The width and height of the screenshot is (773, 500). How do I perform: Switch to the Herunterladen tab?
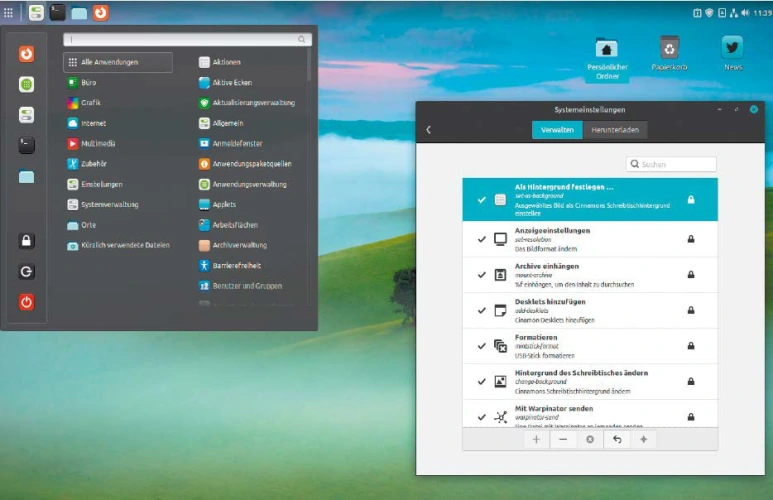click(x=615, y=130)
